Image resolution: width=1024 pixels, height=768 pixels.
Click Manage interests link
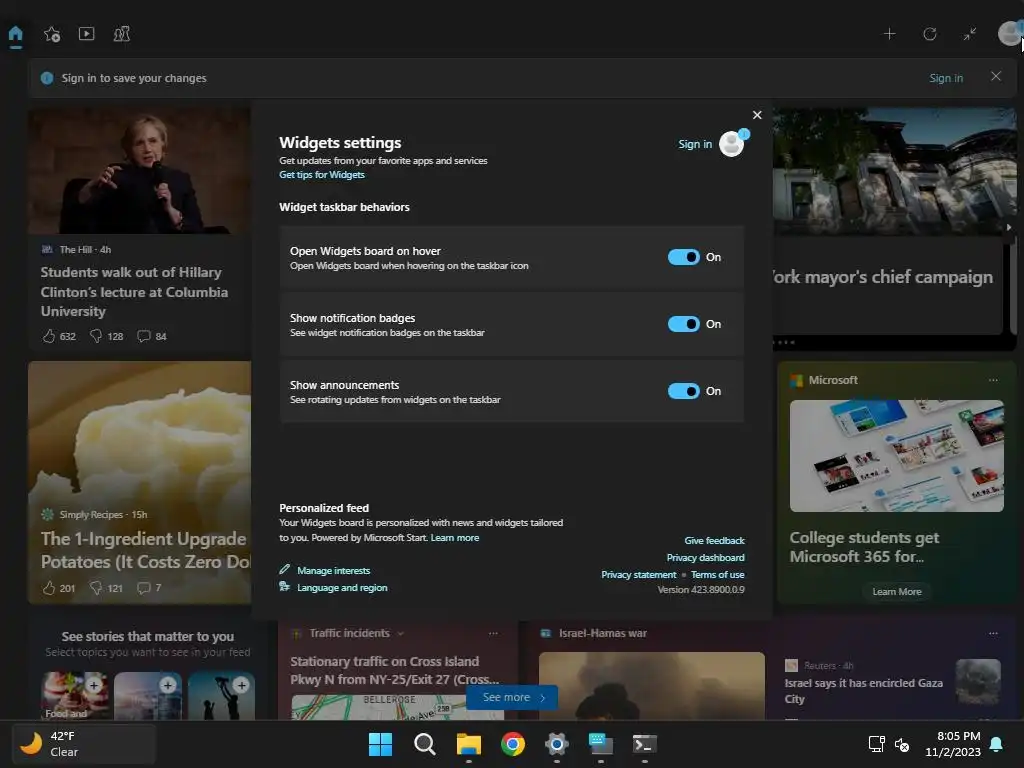pyautogui.click(x=333, y=571)
